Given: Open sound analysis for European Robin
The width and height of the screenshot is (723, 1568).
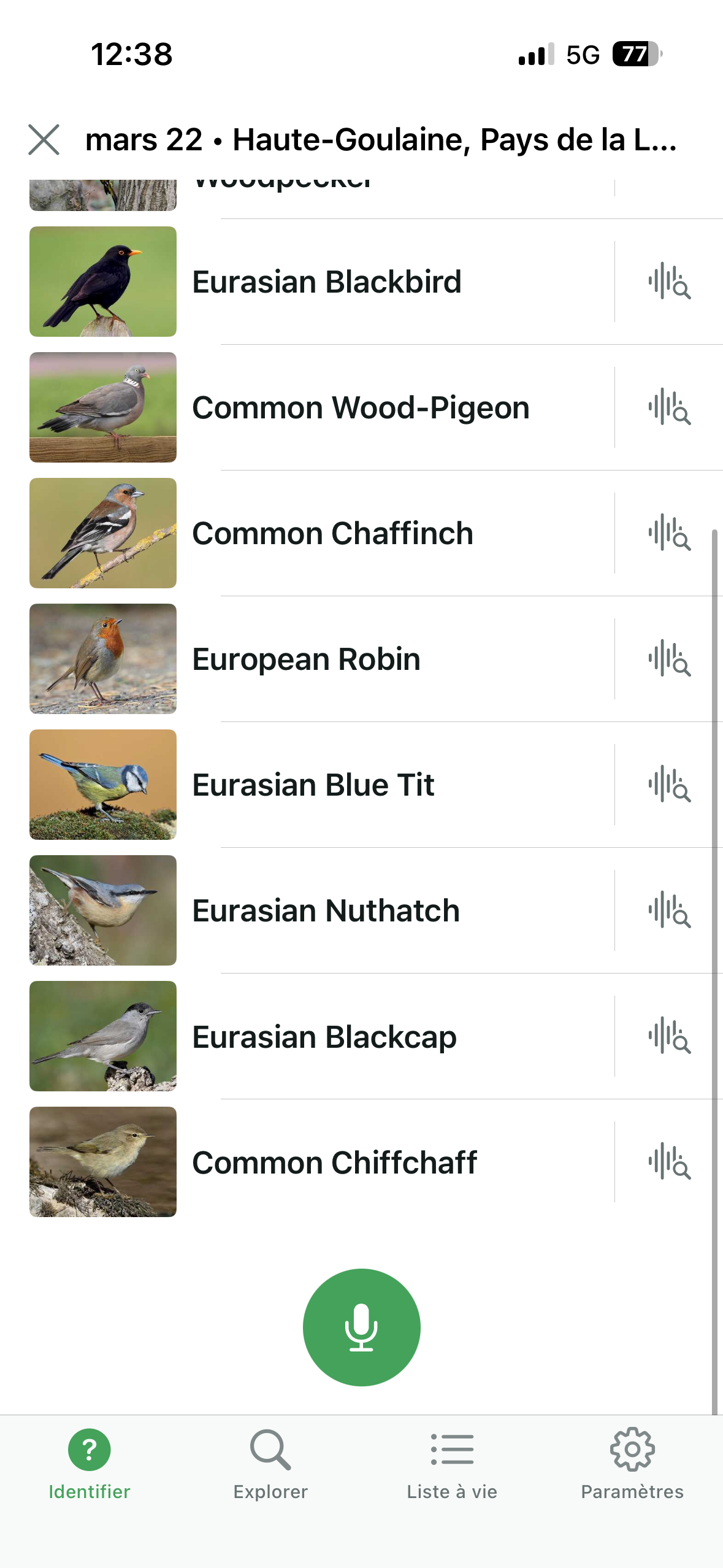Looking at the screenshot, I should (x=669, y=659).
